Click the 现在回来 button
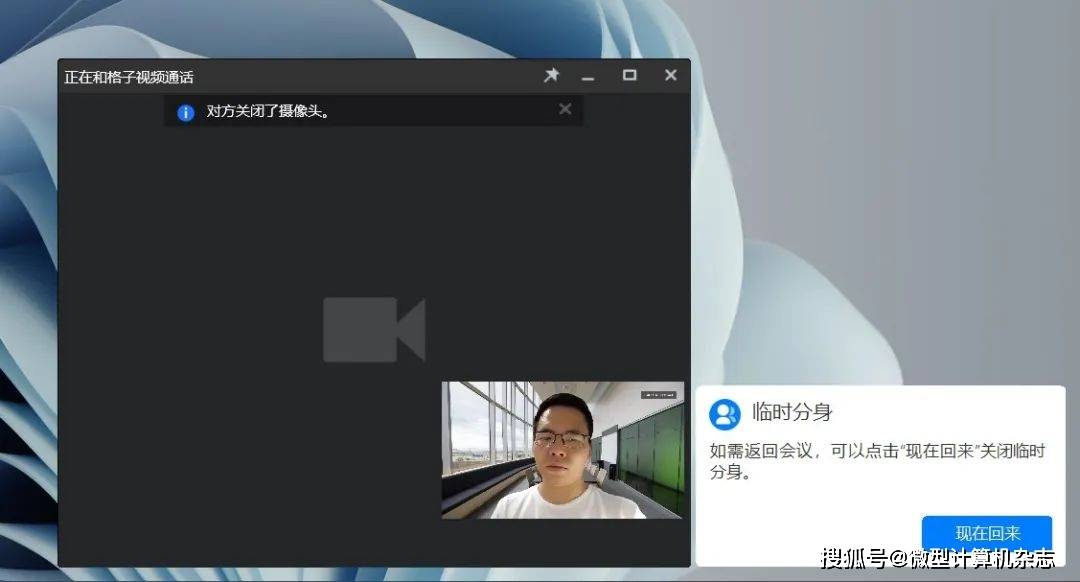The width and height of the screenshot is (1080, 582). coord(987,533)
